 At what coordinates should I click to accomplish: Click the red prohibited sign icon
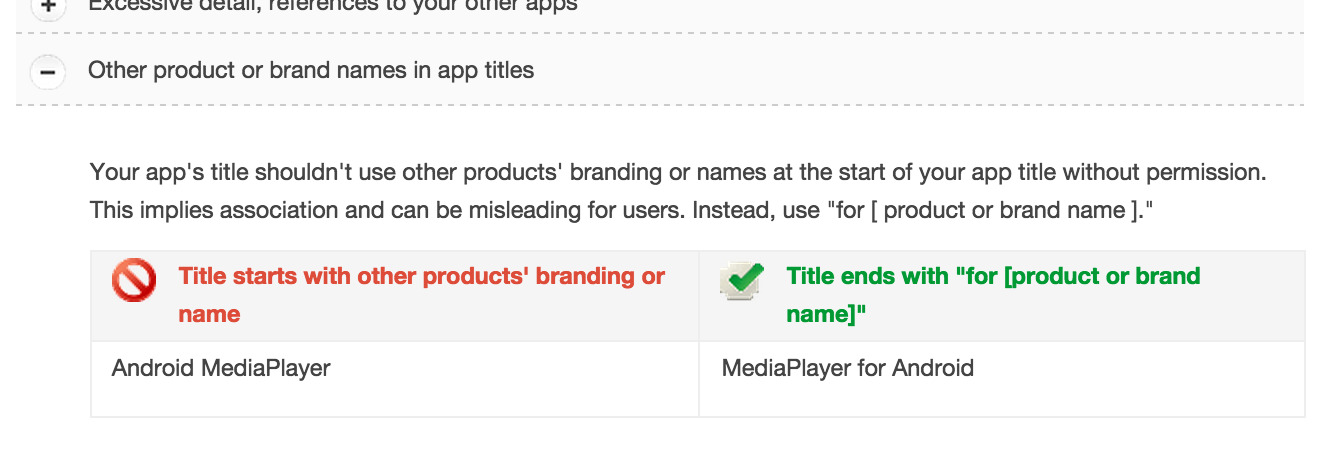click(134, 280)
